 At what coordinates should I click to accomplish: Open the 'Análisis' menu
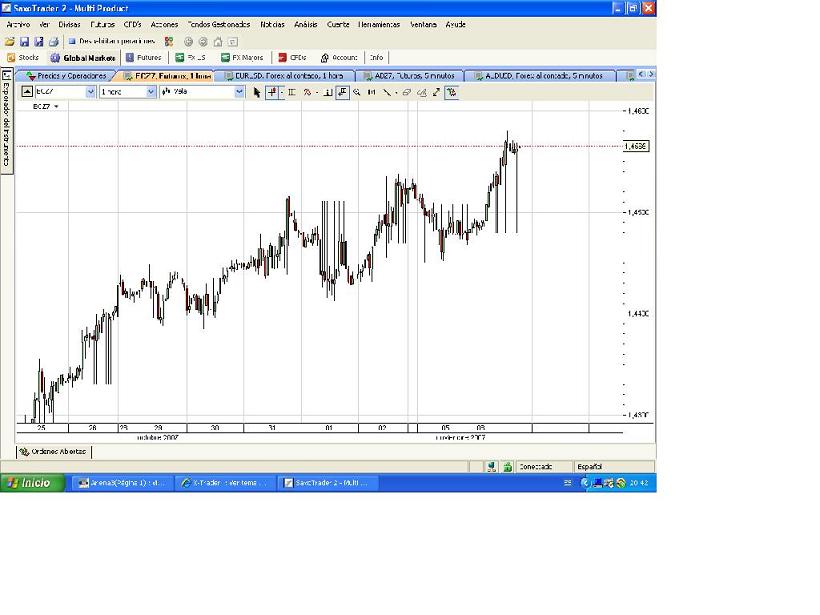[306, 24]
